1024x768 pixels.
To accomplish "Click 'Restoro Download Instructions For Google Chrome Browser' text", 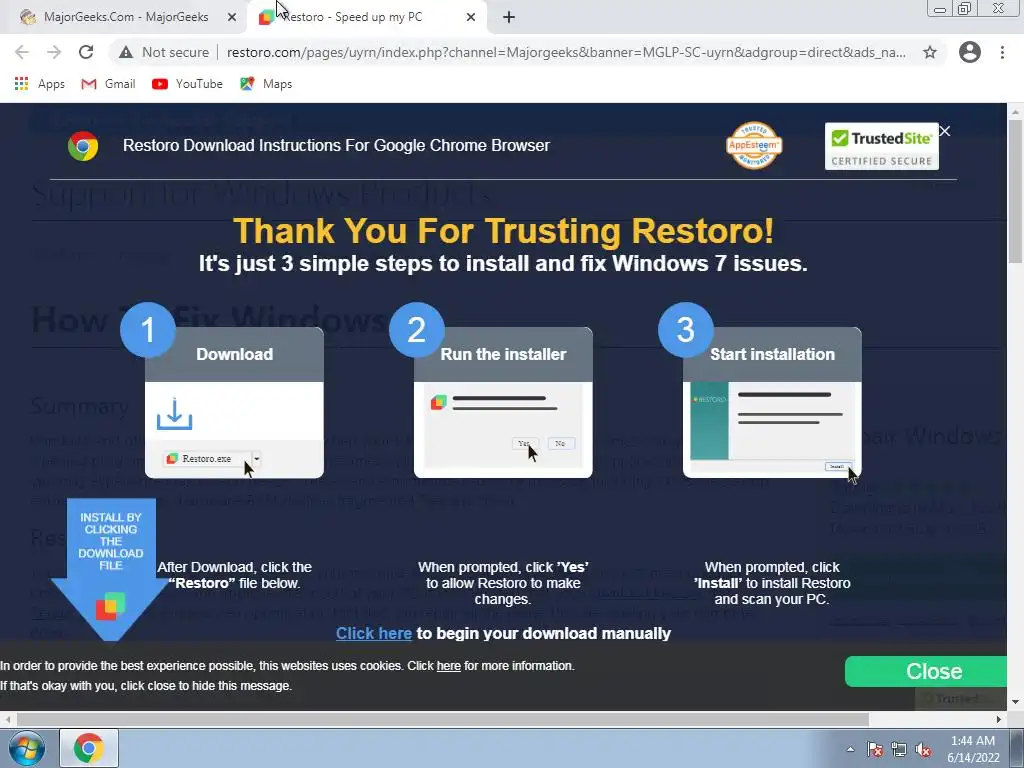I will pos(336,145).
